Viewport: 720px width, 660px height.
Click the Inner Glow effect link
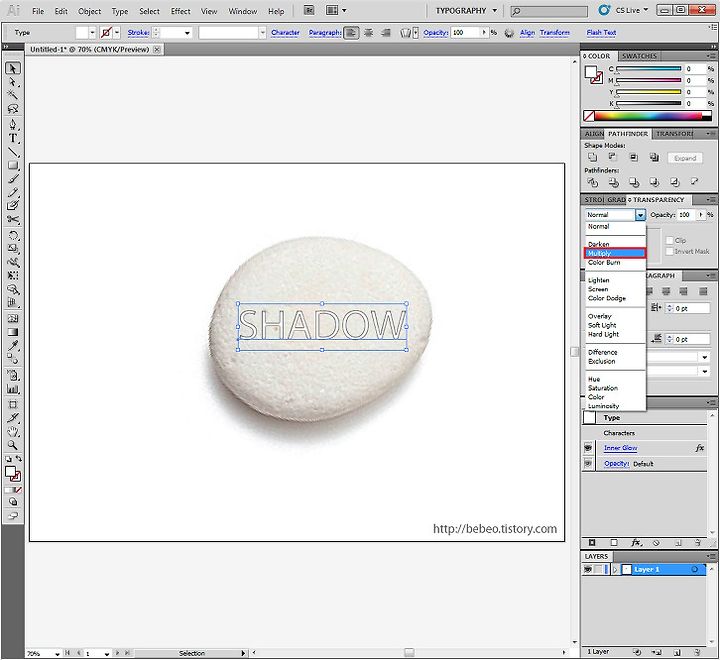[620, 448]
